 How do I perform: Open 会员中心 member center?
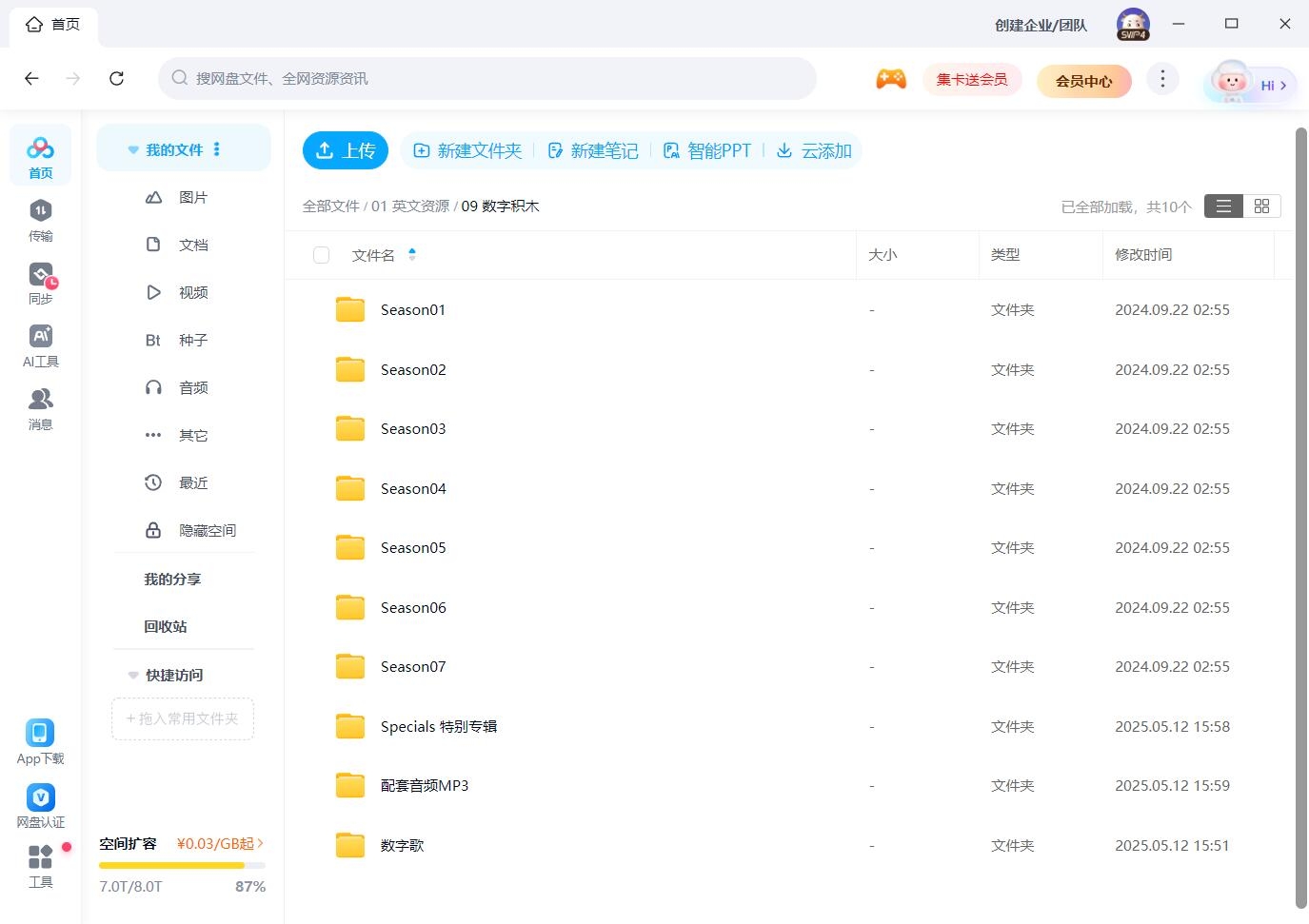click(1083, 81)
